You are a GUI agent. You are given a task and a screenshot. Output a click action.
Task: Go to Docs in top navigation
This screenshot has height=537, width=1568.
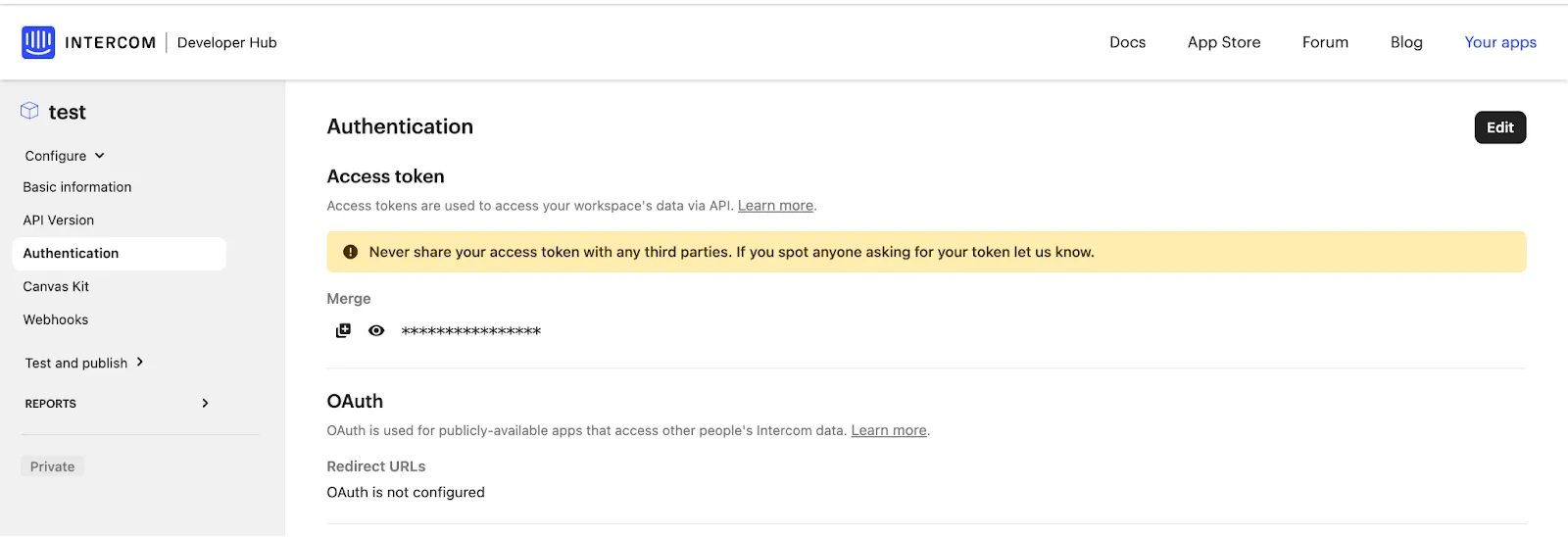click(x=1127, y=42)
